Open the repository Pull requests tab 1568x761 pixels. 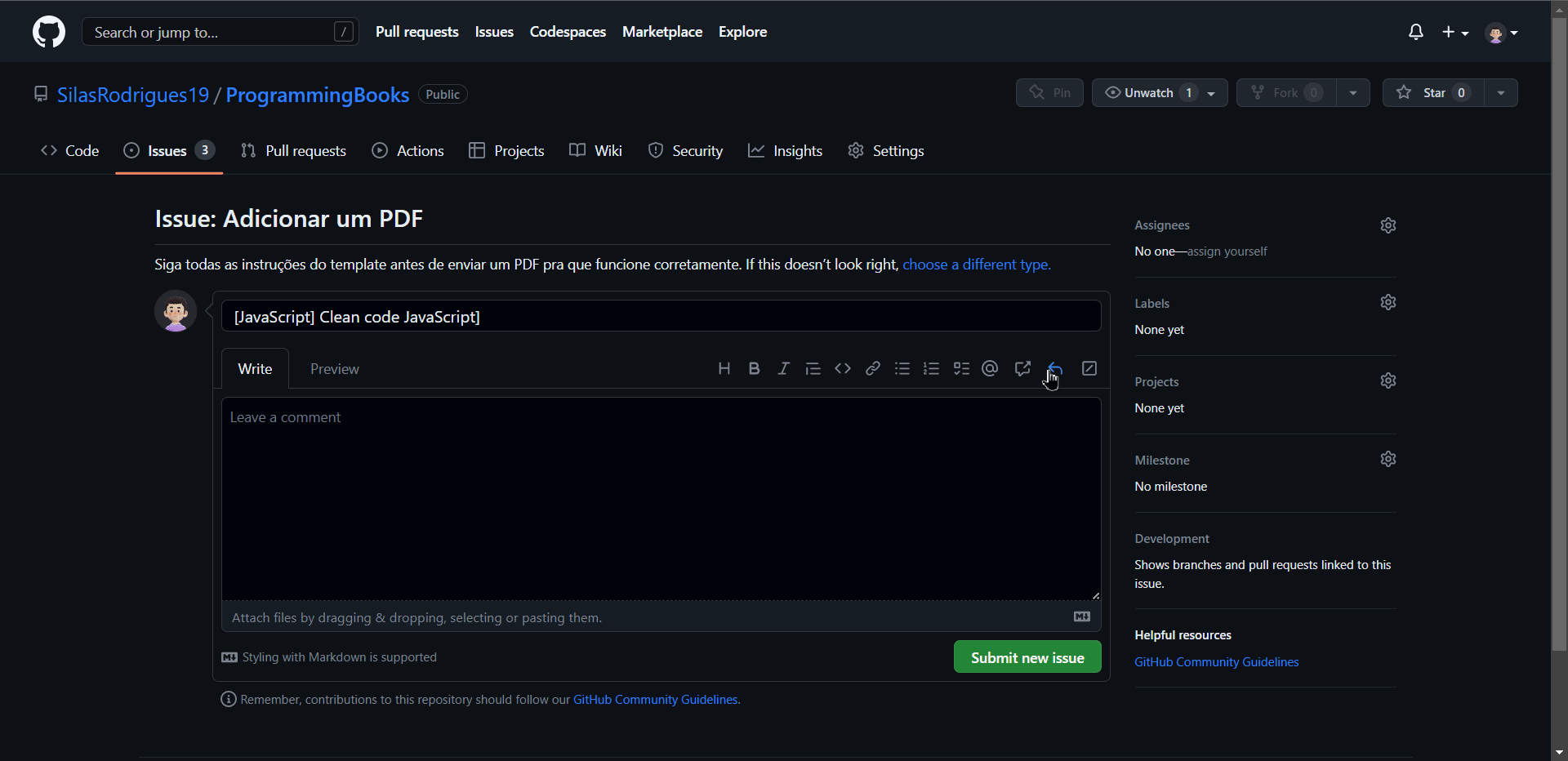click(x=294, y=151)
